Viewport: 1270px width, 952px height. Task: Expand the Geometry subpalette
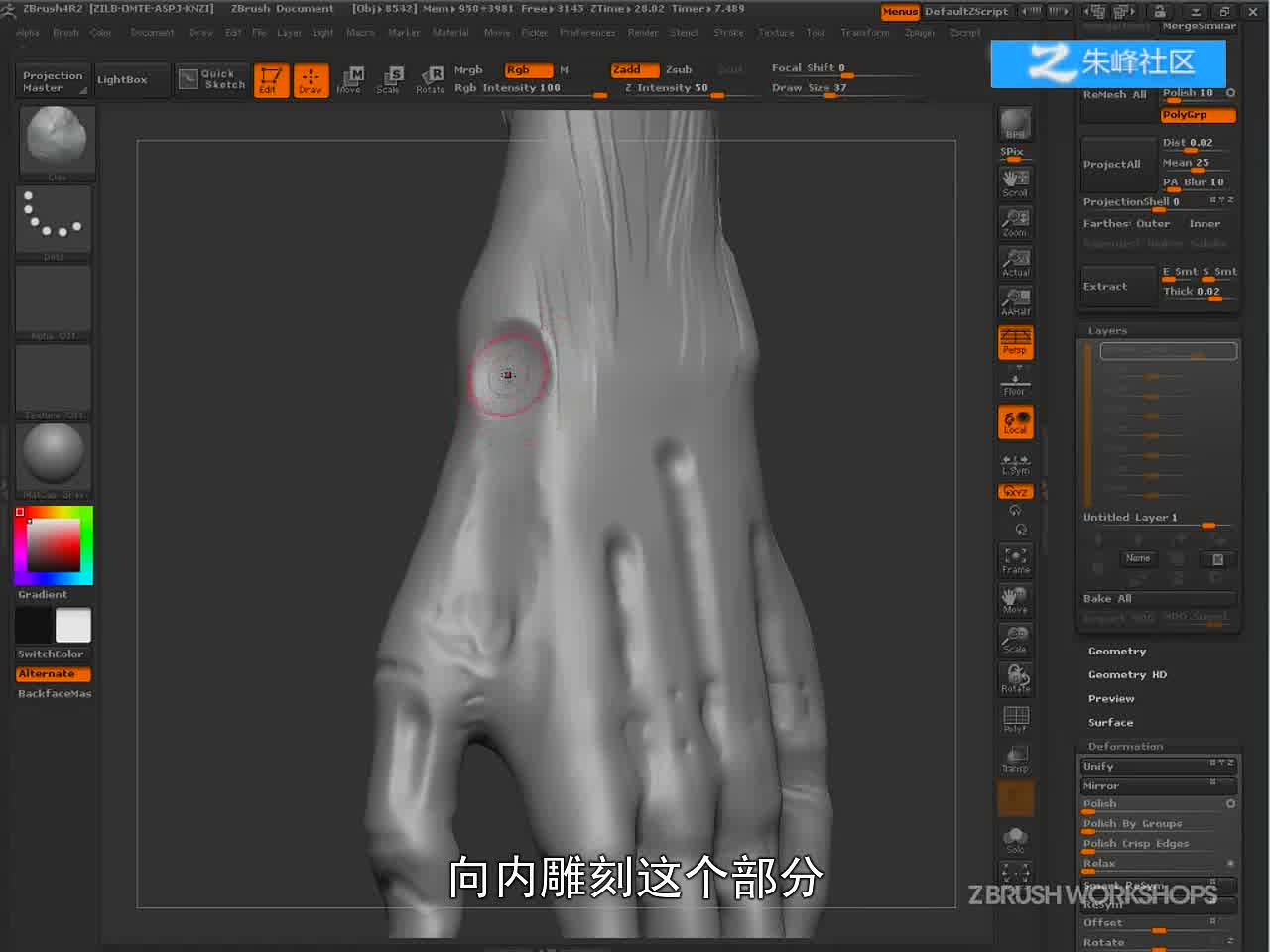pyautogui.click(x=1117, y=652)
